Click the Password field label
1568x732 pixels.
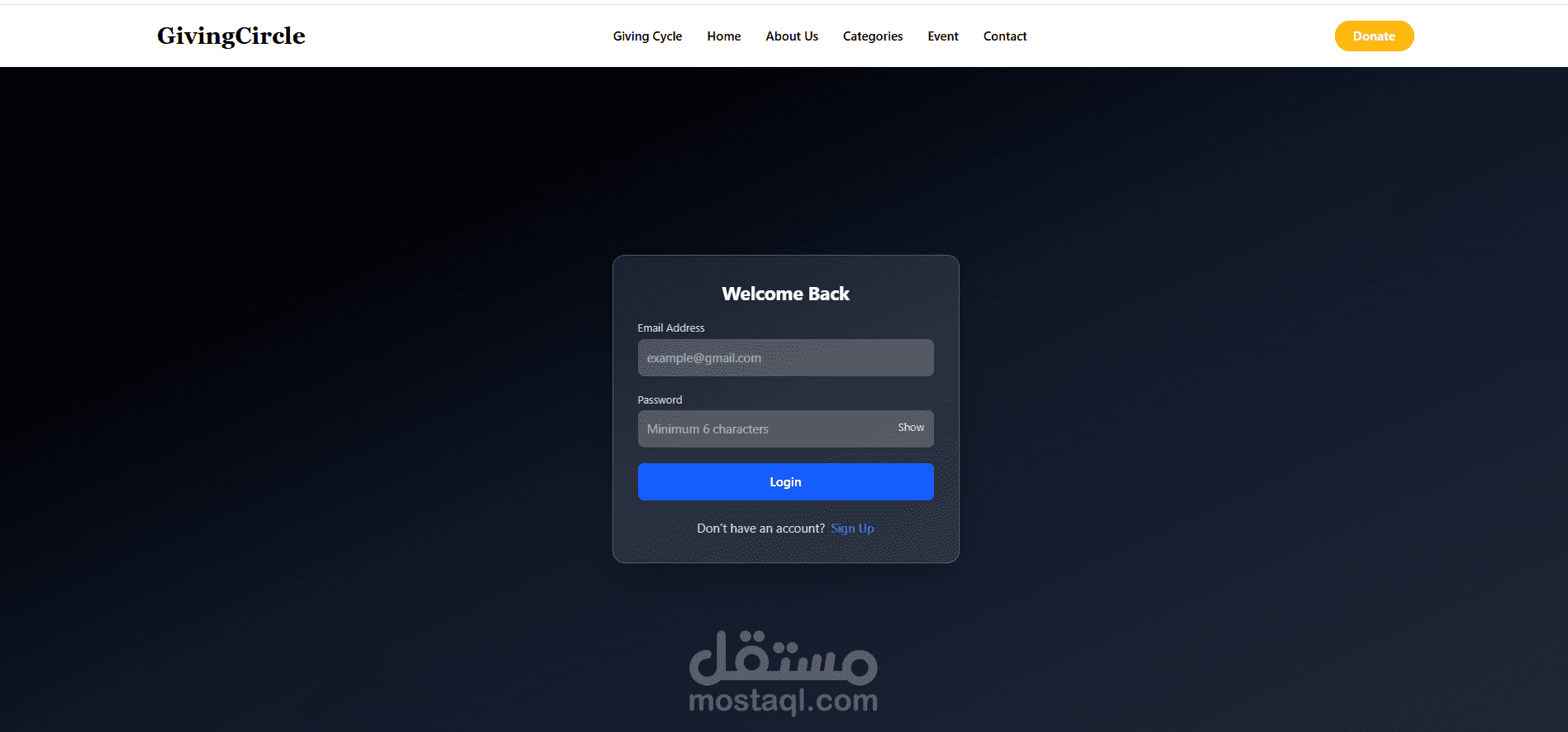(660, 400)
